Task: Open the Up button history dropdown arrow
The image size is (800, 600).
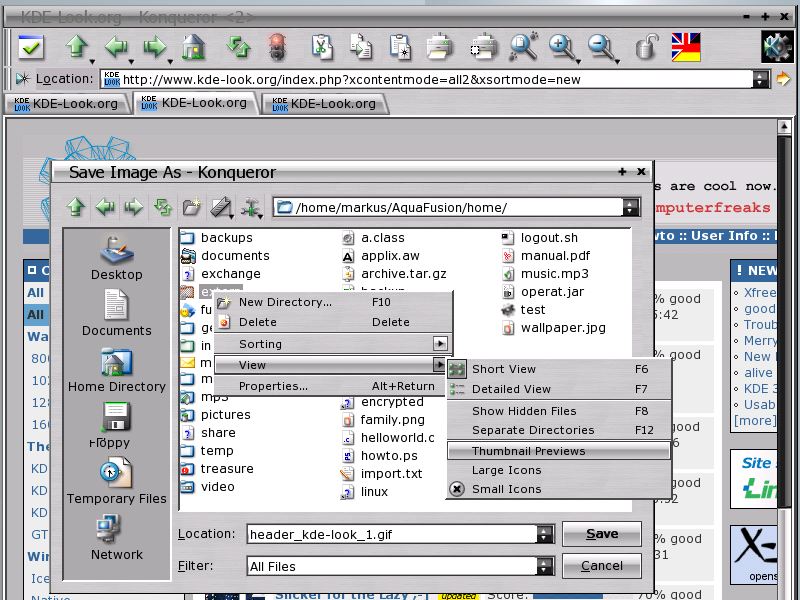Action: click(x=92, y=62)
